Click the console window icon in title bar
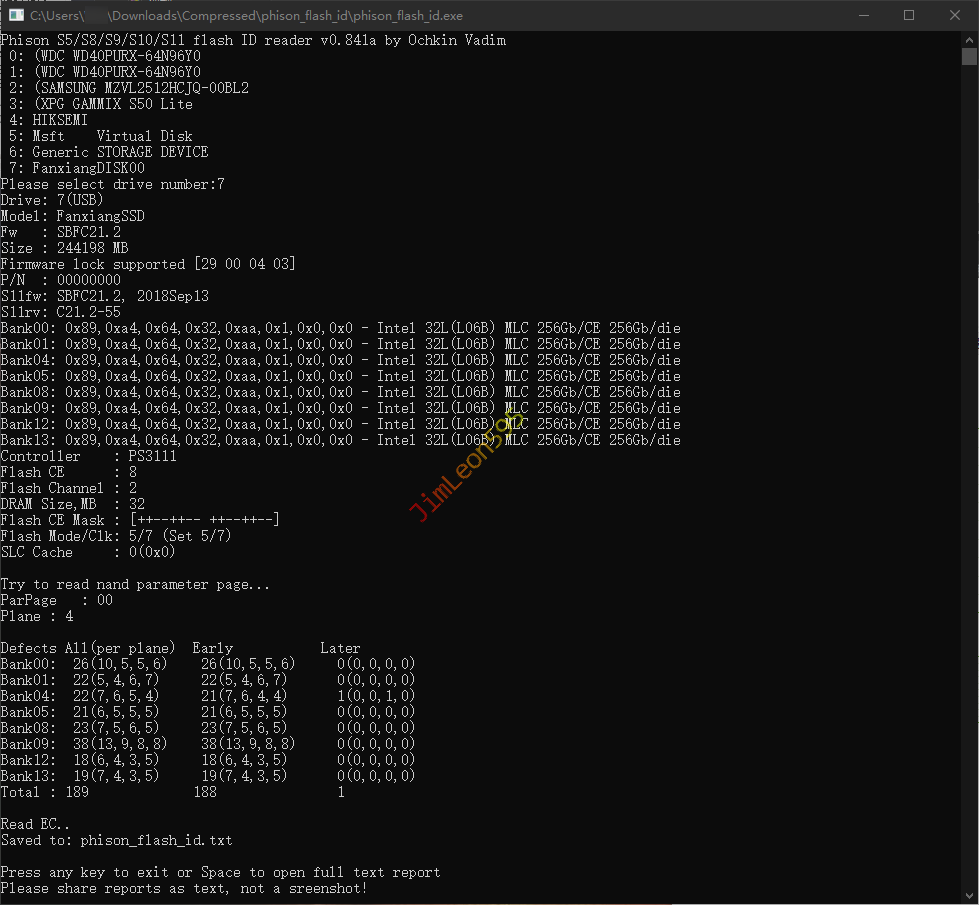This screenshot has width=979, height=905. (x=16, y=15)
